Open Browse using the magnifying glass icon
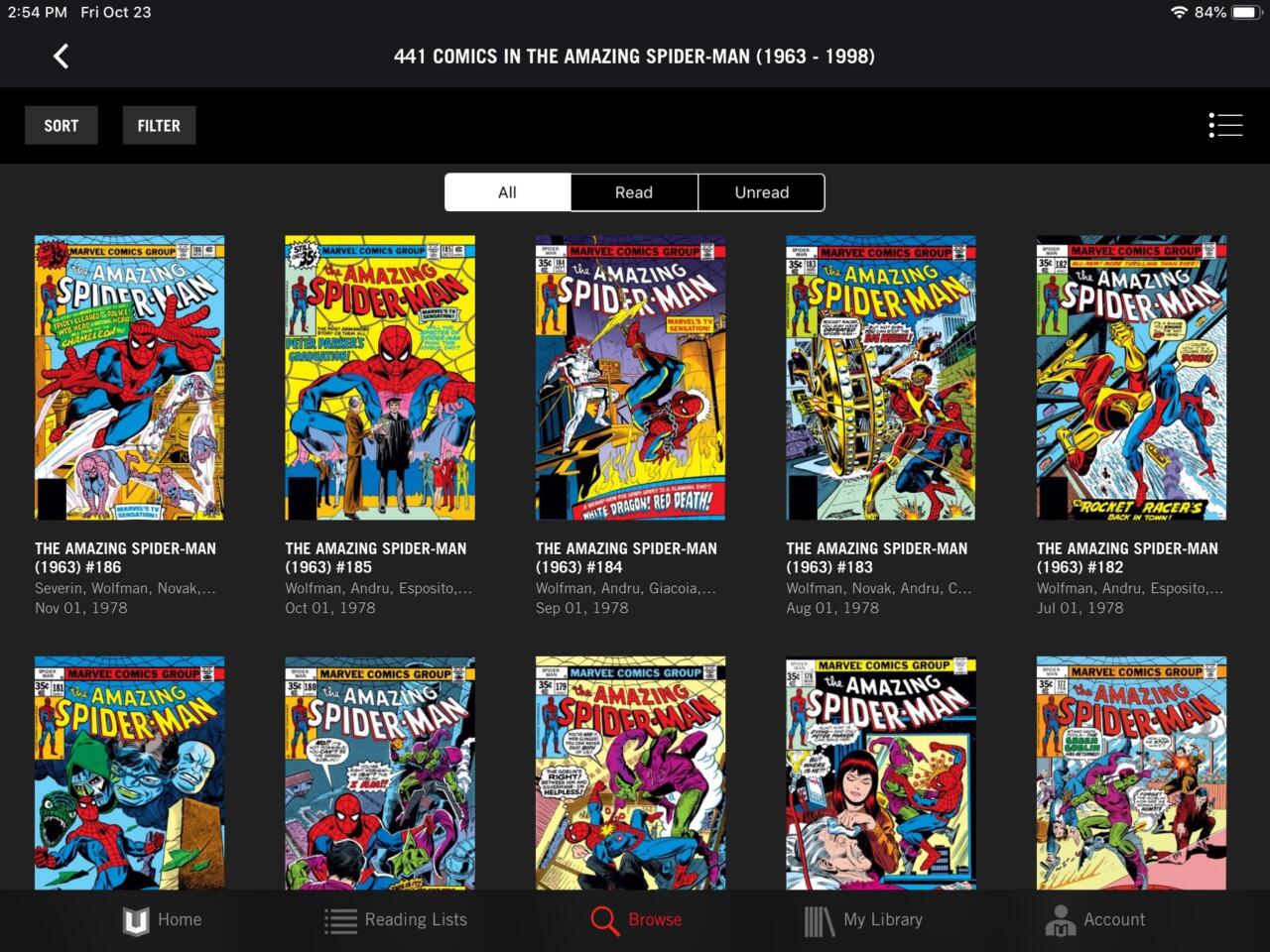Viewport: 1270px width, 952px height. [605, 919]
